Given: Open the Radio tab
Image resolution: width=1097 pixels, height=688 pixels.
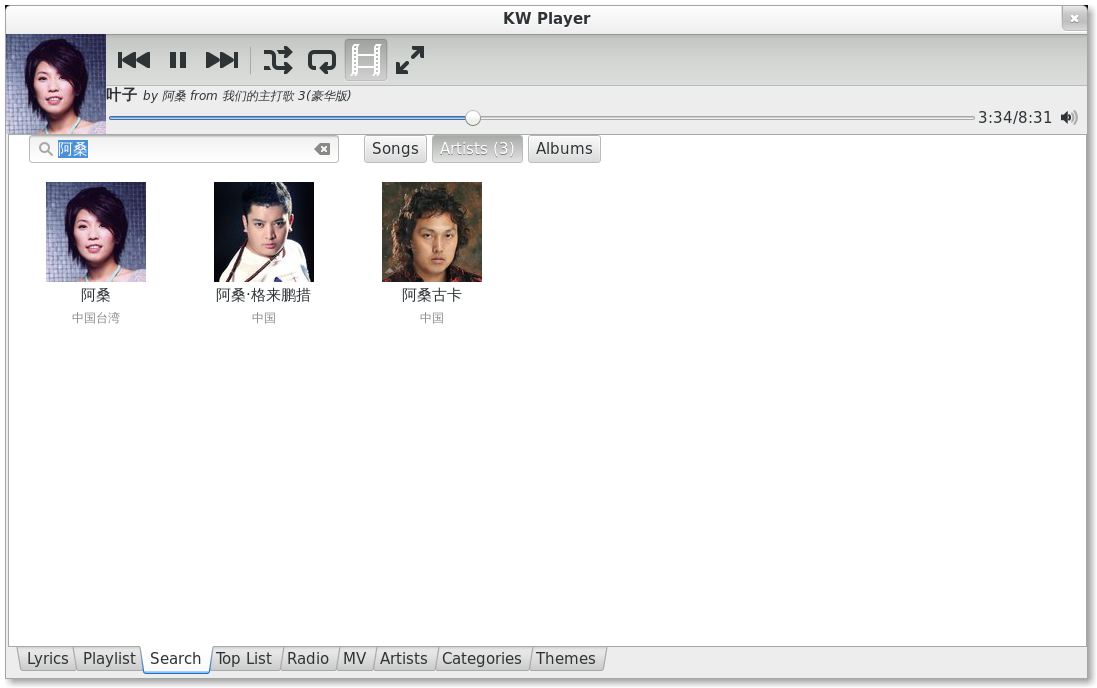Looking at the screenshot, I should 308,659.
